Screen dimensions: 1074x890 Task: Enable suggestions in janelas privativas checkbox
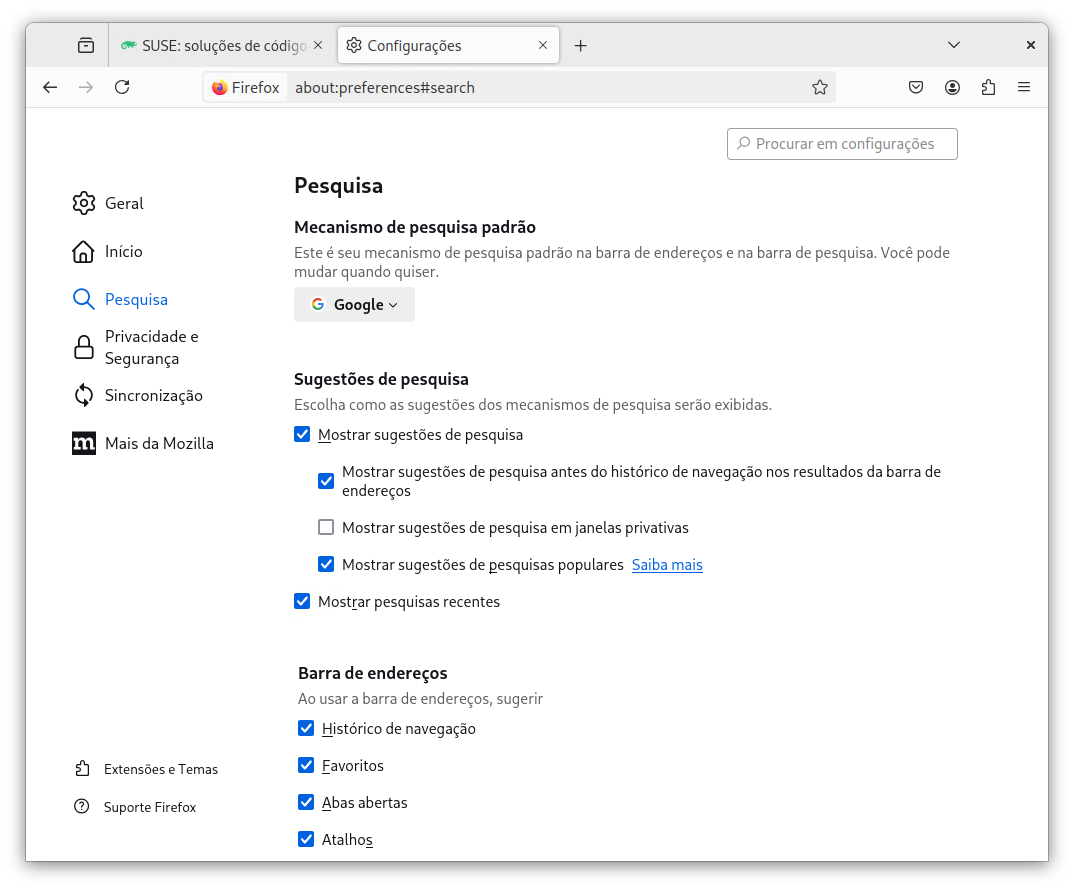(326, 527)
